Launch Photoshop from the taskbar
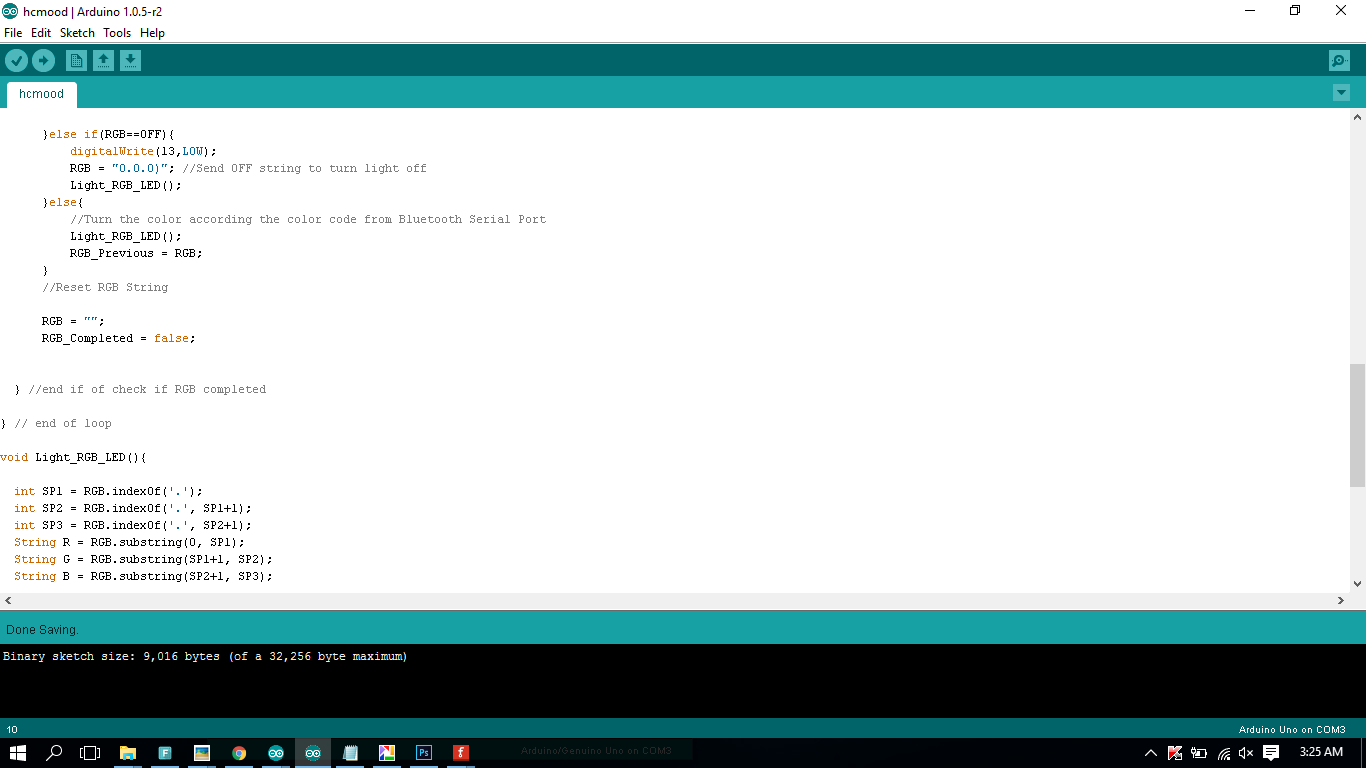 pyautogui.click(x=423, y=753)
